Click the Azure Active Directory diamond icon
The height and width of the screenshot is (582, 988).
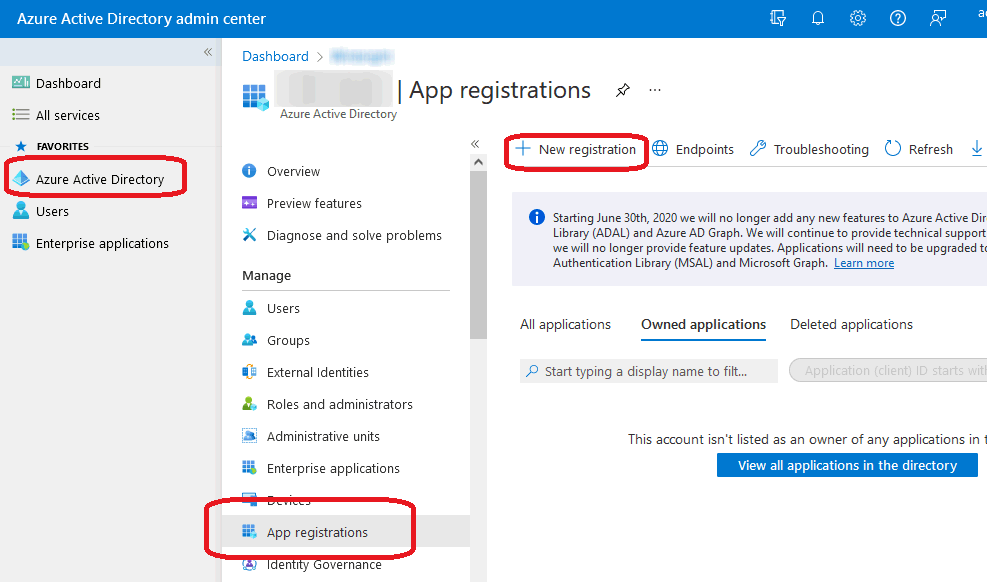(21, 179)
